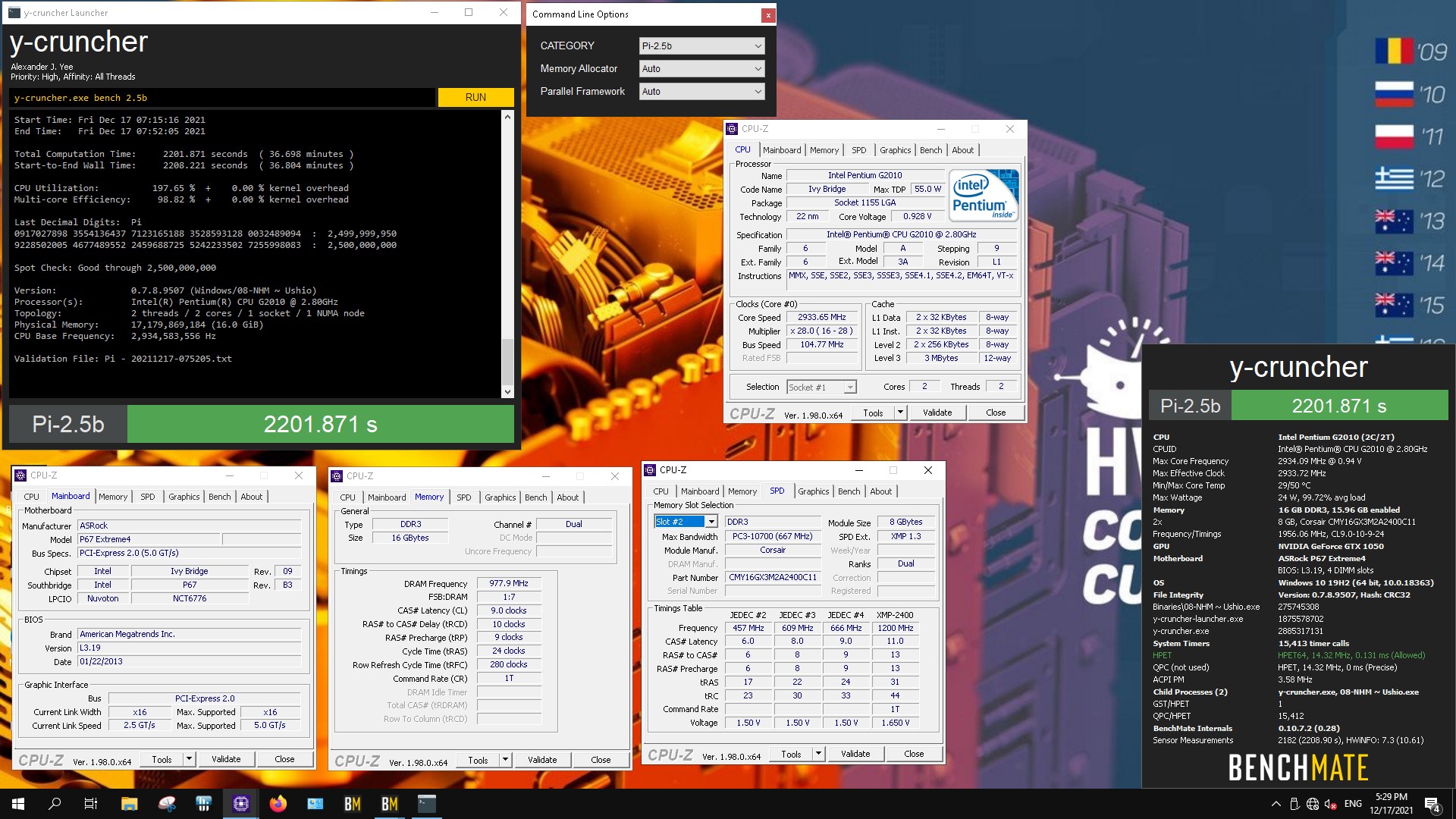Open About tab in CPU-Z Mainboard window
The width and height of the screenshot is (1456, 819).
click(x=252, y=497)
